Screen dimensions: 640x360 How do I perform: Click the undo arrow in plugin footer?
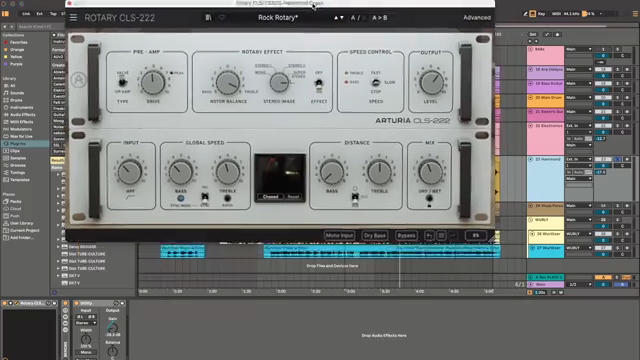(429, 236)
